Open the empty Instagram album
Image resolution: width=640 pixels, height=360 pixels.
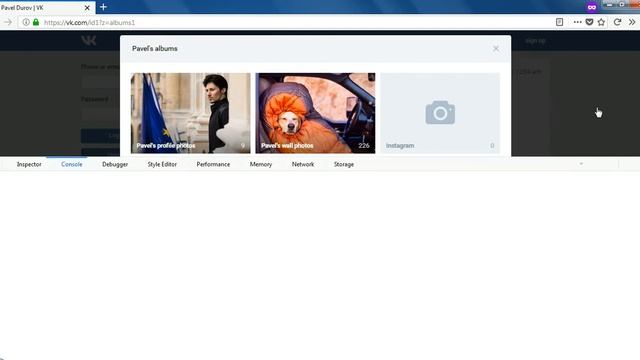[x=440, y=113]
